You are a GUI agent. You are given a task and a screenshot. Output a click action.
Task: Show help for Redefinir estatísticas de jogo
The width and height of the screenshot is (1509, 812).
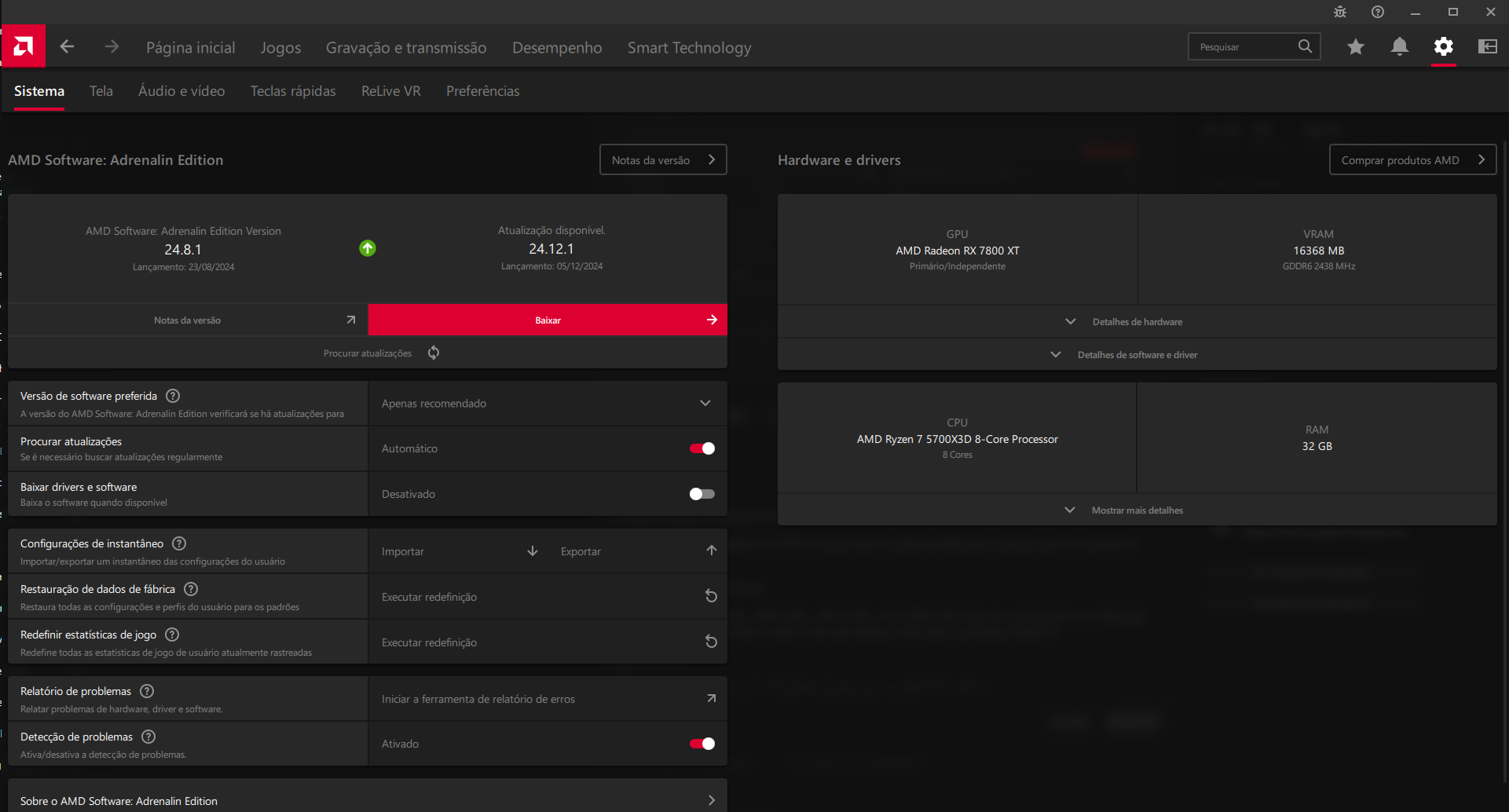point(173,635)
